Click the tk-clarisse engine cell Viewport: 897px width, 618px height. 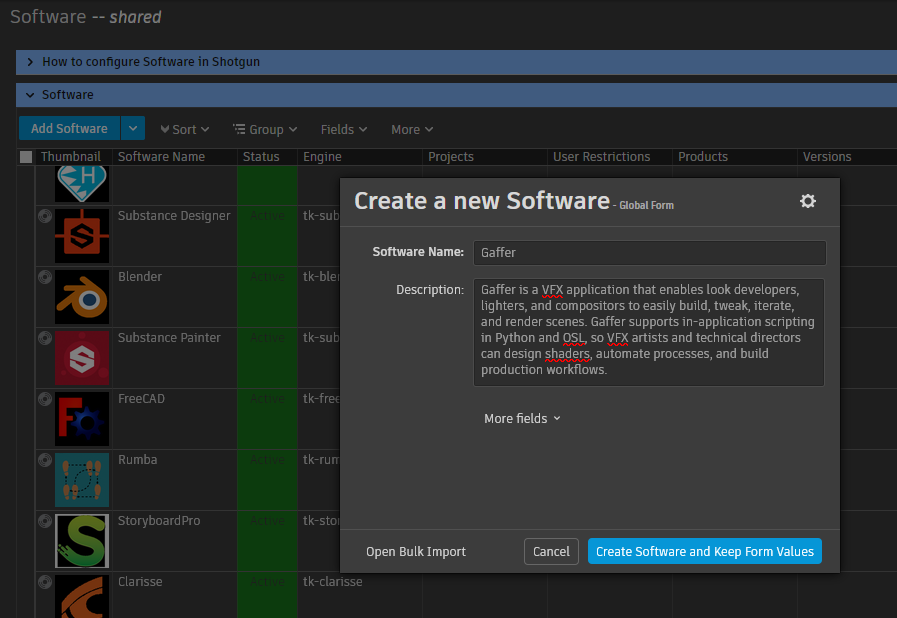point(359,595)
